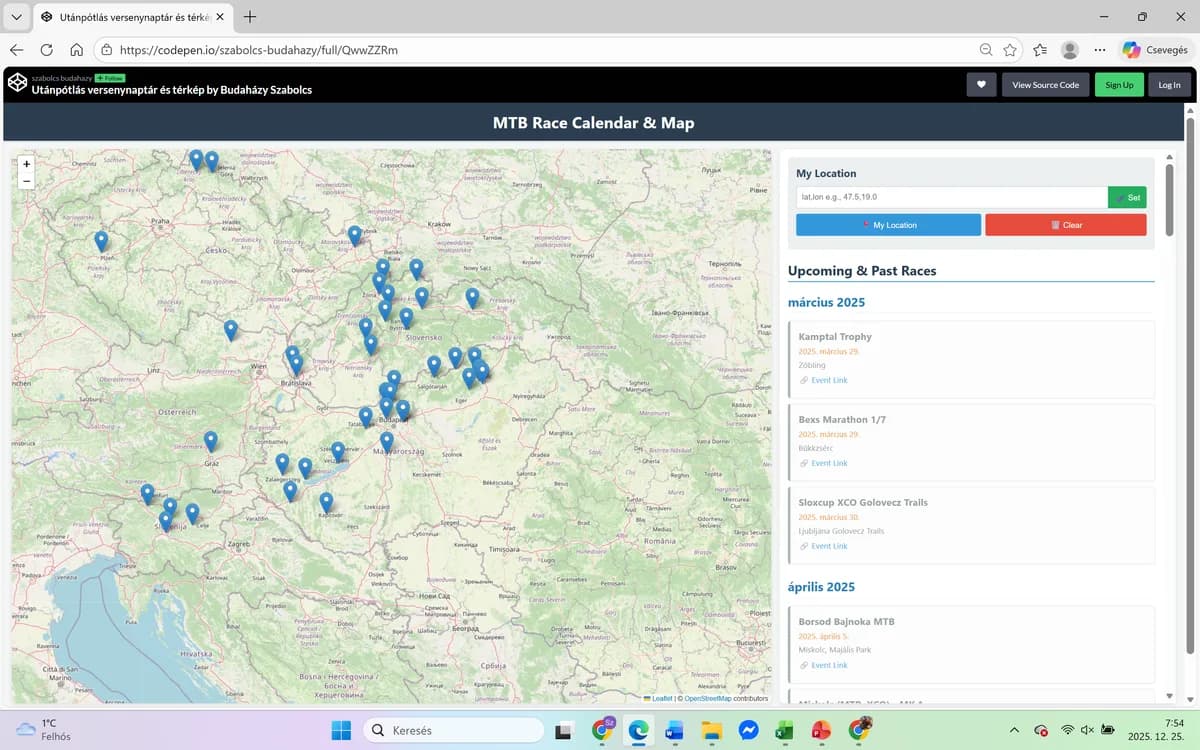Open the favorites list icon

tap(1040, 49)
